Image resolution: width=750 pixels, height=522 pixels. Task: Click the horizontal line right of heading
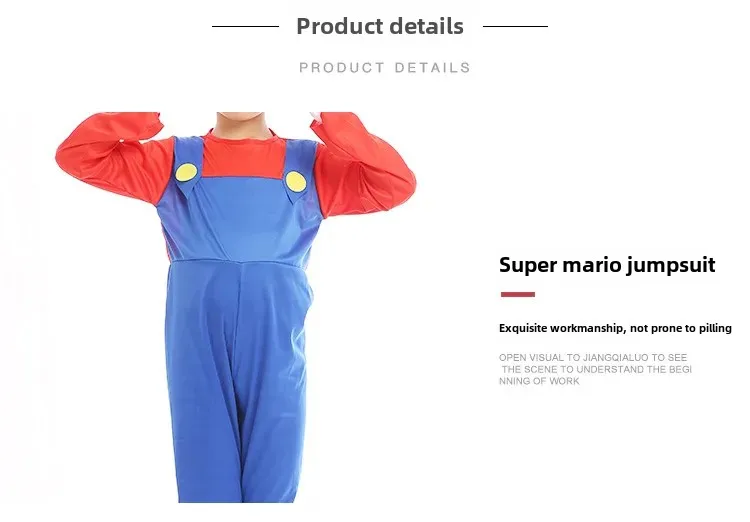pyautogui.click(x=515, y=26)
